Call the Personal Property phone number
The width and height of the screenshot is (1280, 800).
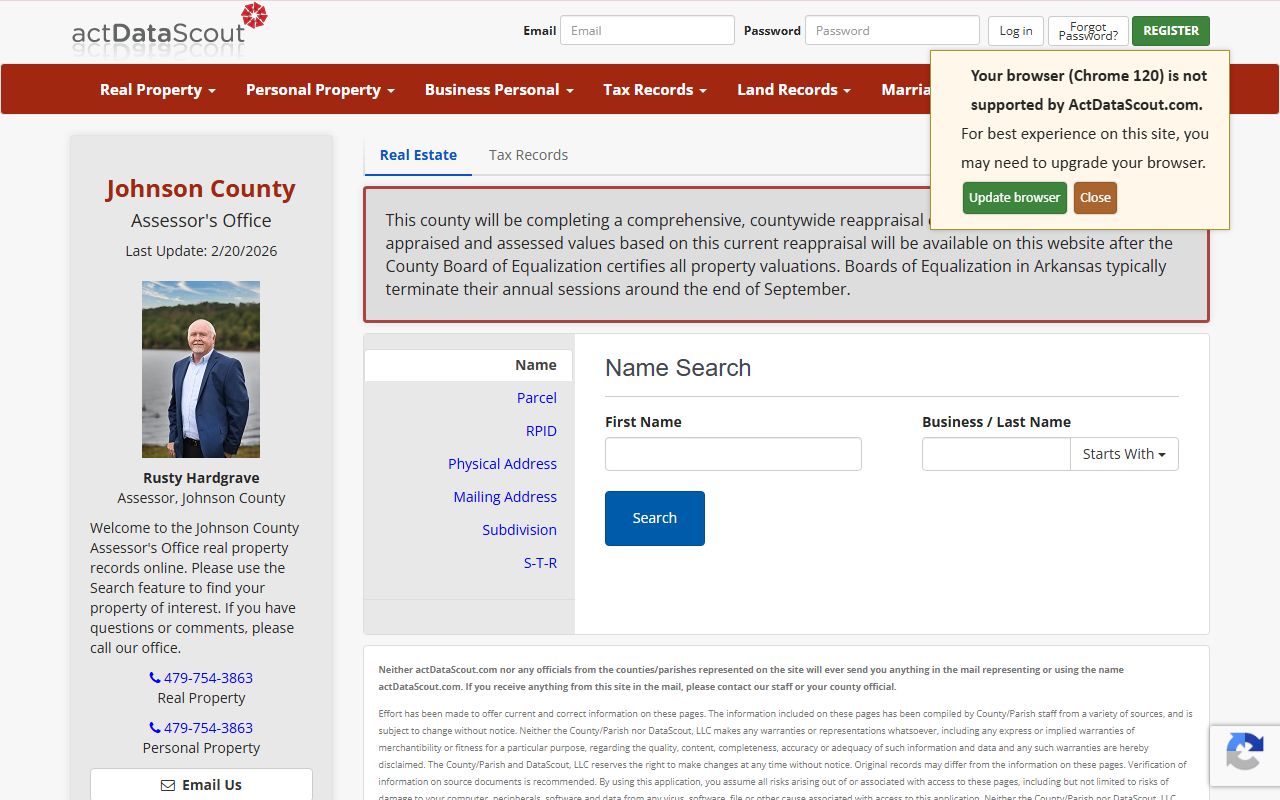[201, 727]
